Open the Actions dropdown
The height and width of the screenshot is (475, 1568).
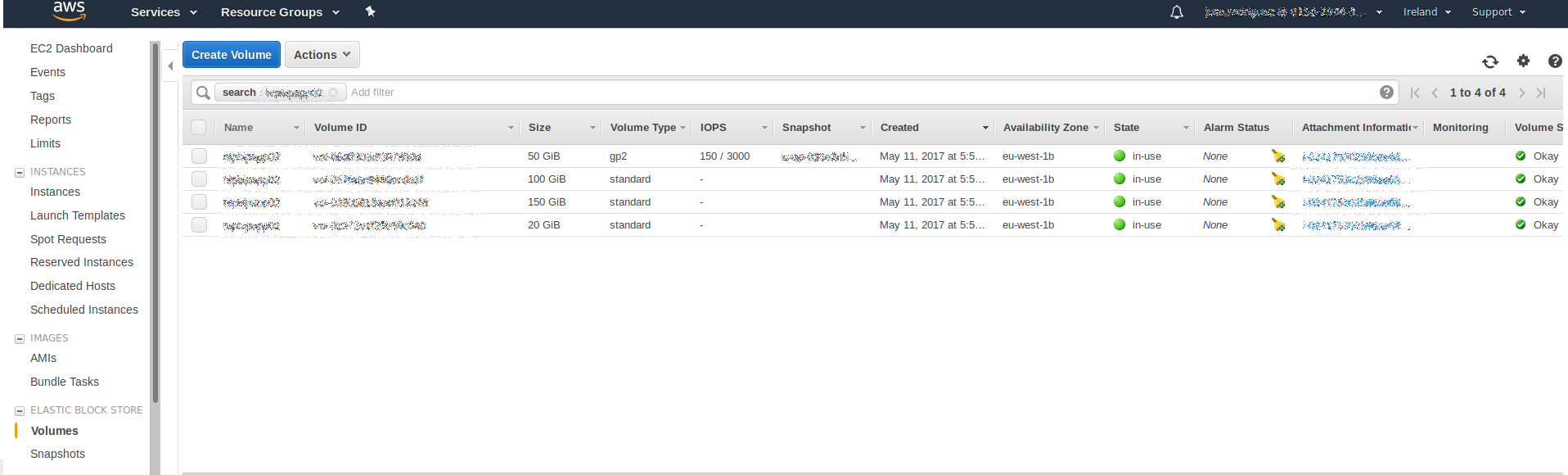pyautogui.click(x=322, y=55)
